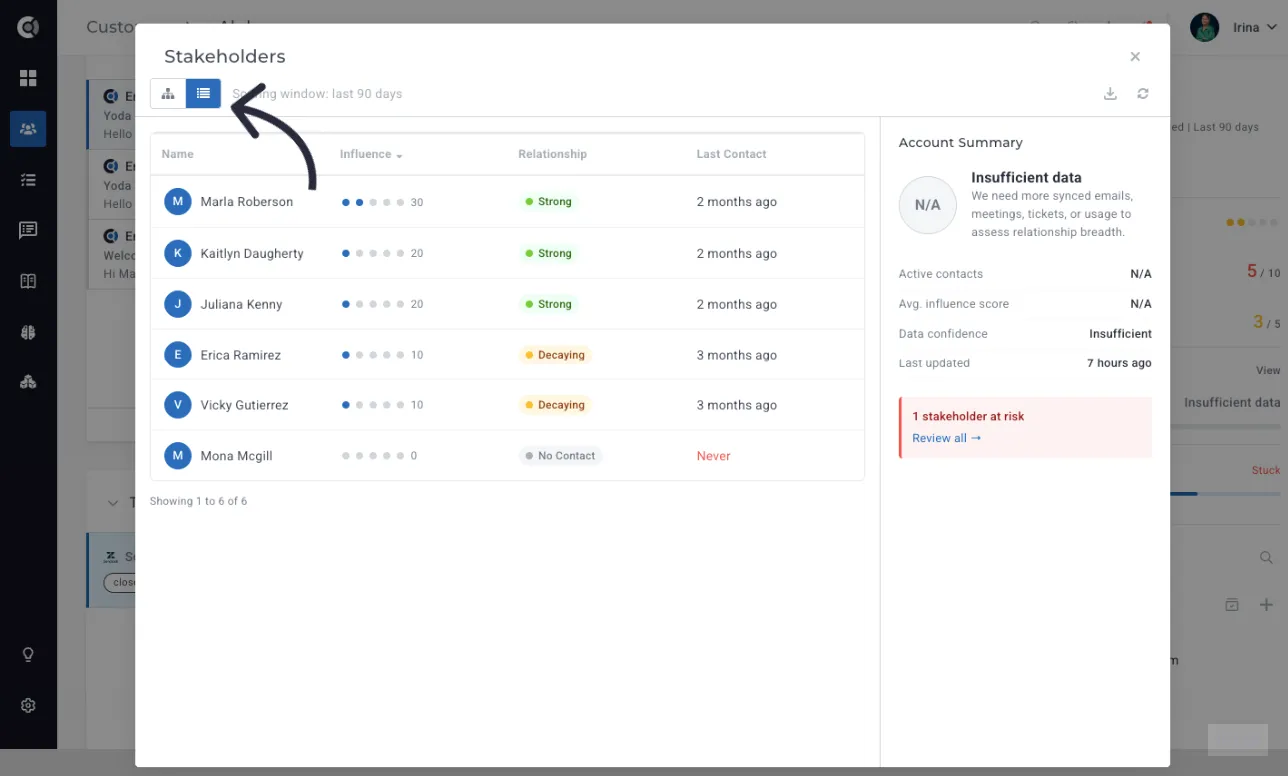The width and height of the screenshot is (1288, 776).
Task: Click the Relationship column header
Action: pos(552,154)
